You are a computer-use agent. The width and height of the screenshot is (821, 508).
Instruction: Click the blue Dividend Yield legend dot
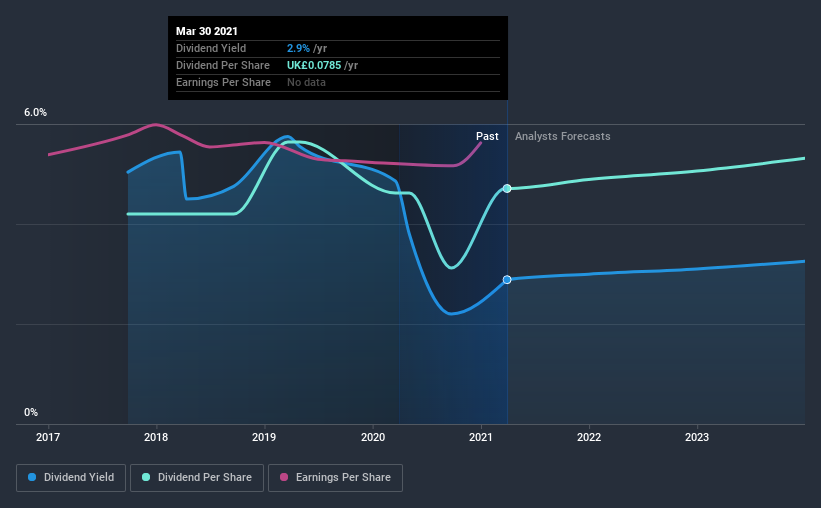click(32, 477)
